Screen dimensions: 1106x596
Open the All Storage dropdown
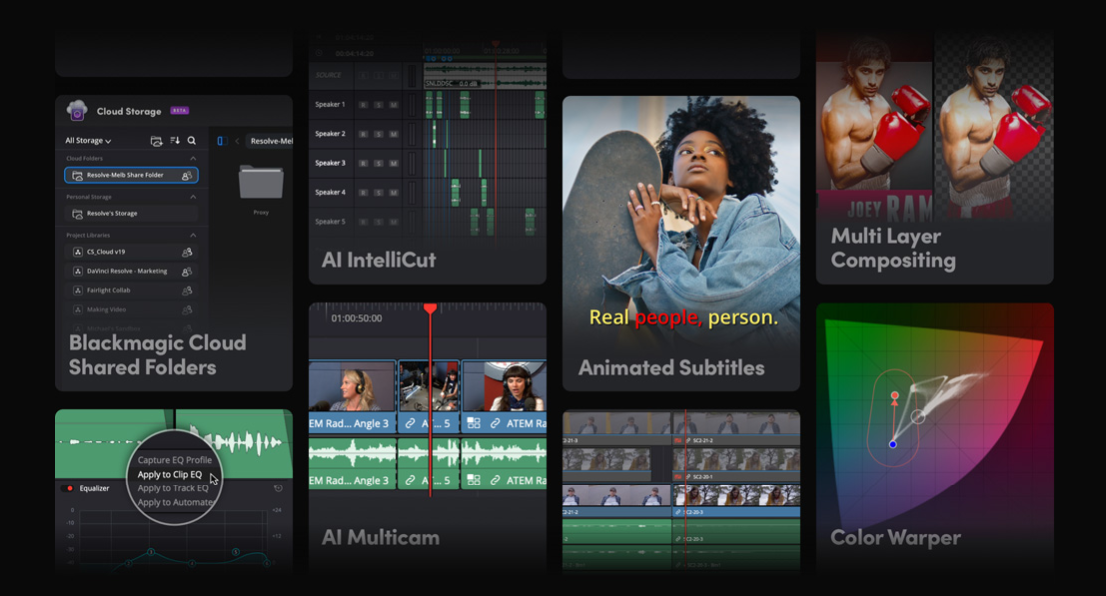88,140
